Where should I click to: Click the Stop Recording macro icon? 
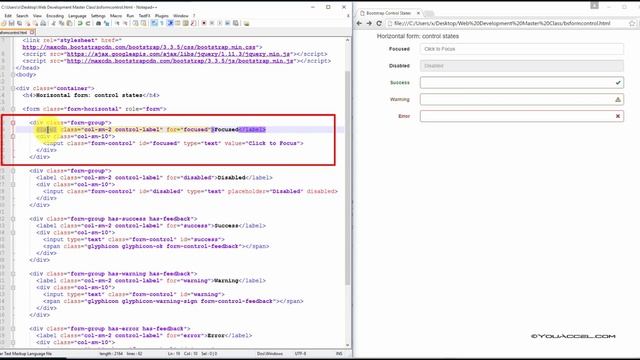(x=212, y=23)
